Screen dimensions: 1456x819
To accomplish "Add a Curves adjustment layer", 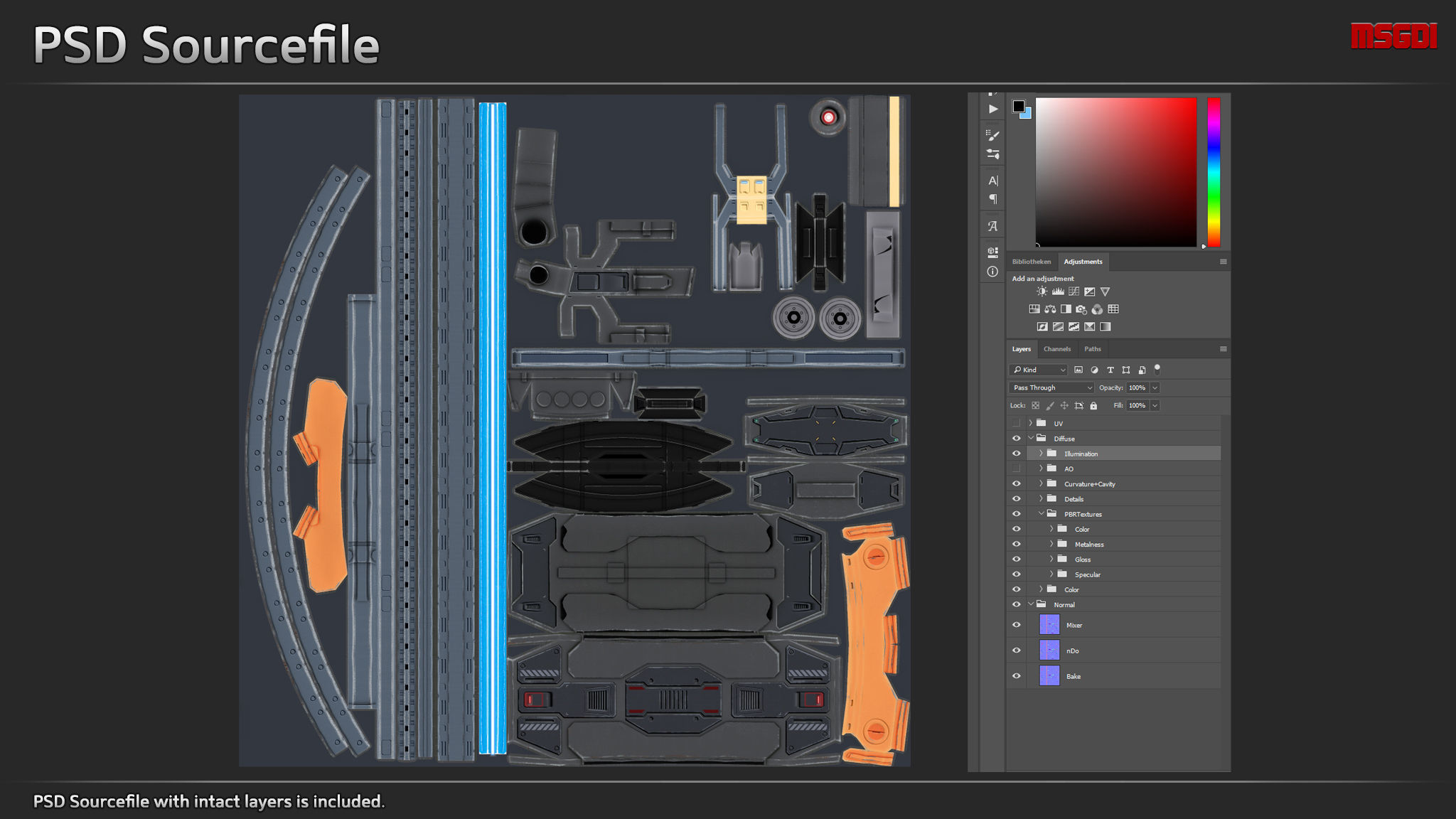I will tap(1074, 291).
